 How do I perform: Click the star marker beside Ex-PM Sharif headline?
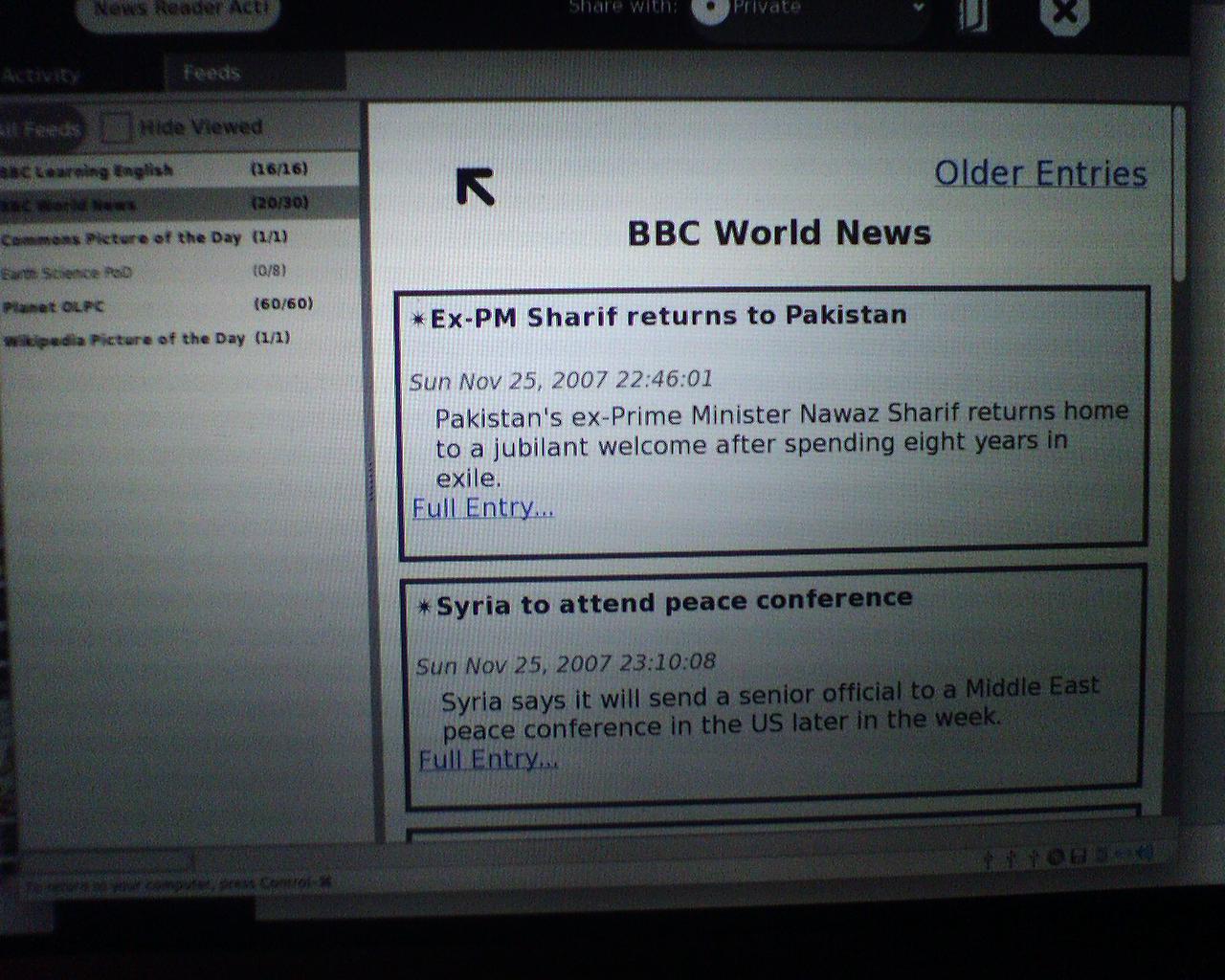[417, 319]
